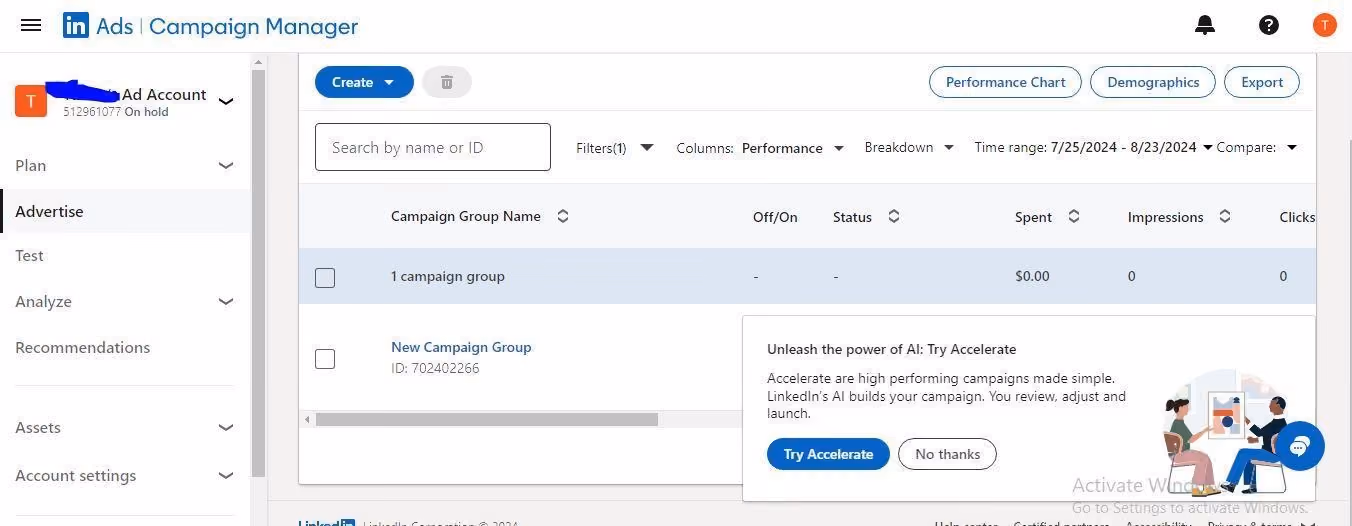The height and width of the screenshot is (526, 1352).
Task: Sort by Status column arrows
Action: pos(894,216)
